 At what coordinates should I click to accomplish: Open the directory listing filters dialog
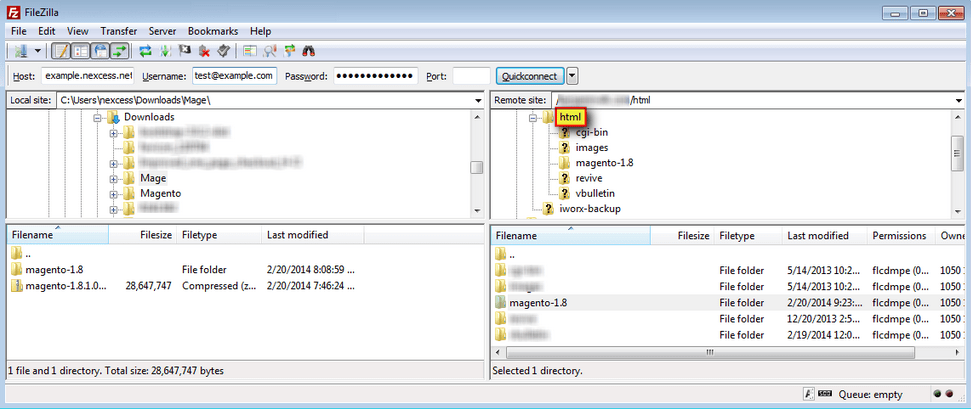250,51
